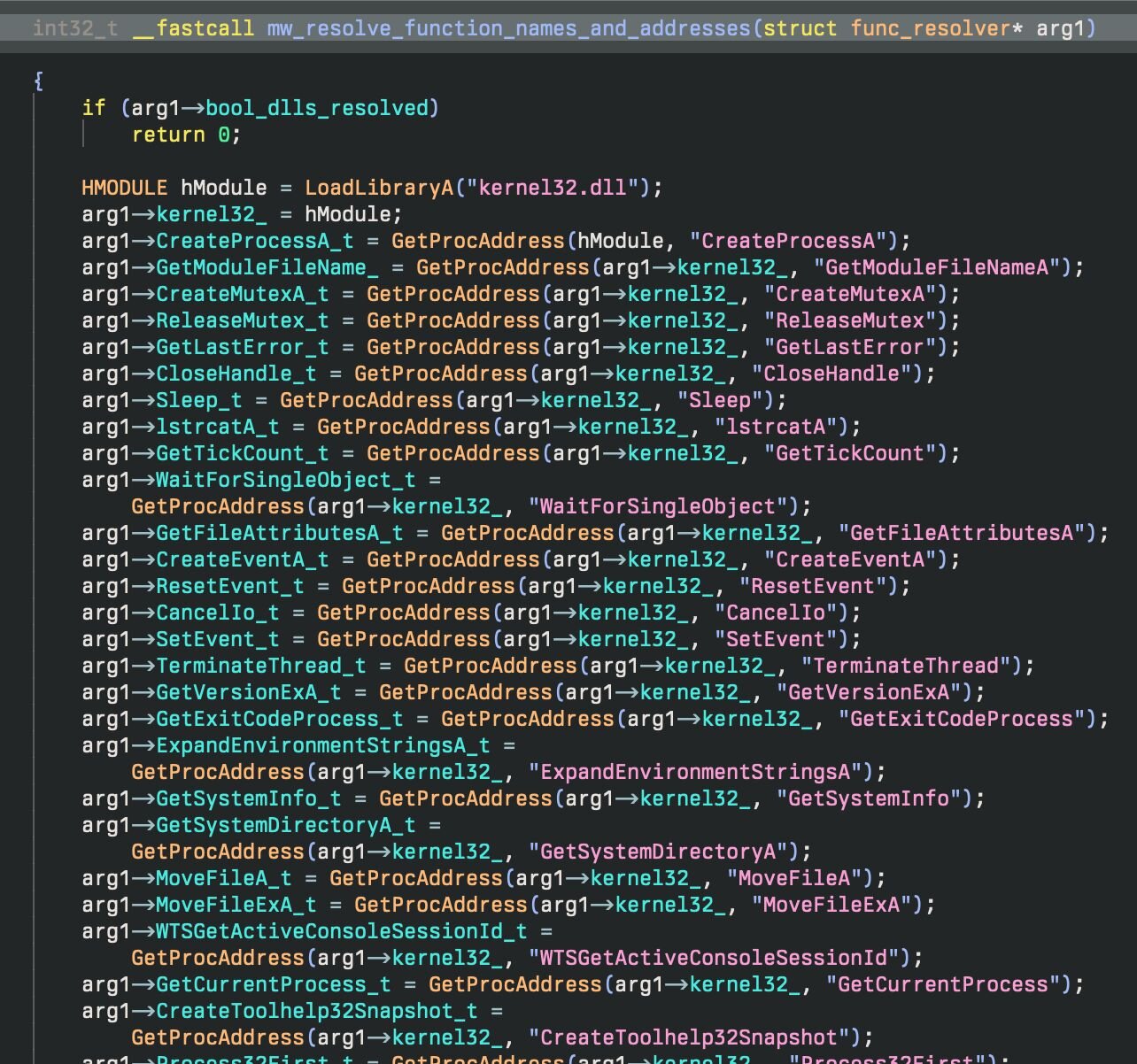Click the return keyword

(x=168, y=135)
